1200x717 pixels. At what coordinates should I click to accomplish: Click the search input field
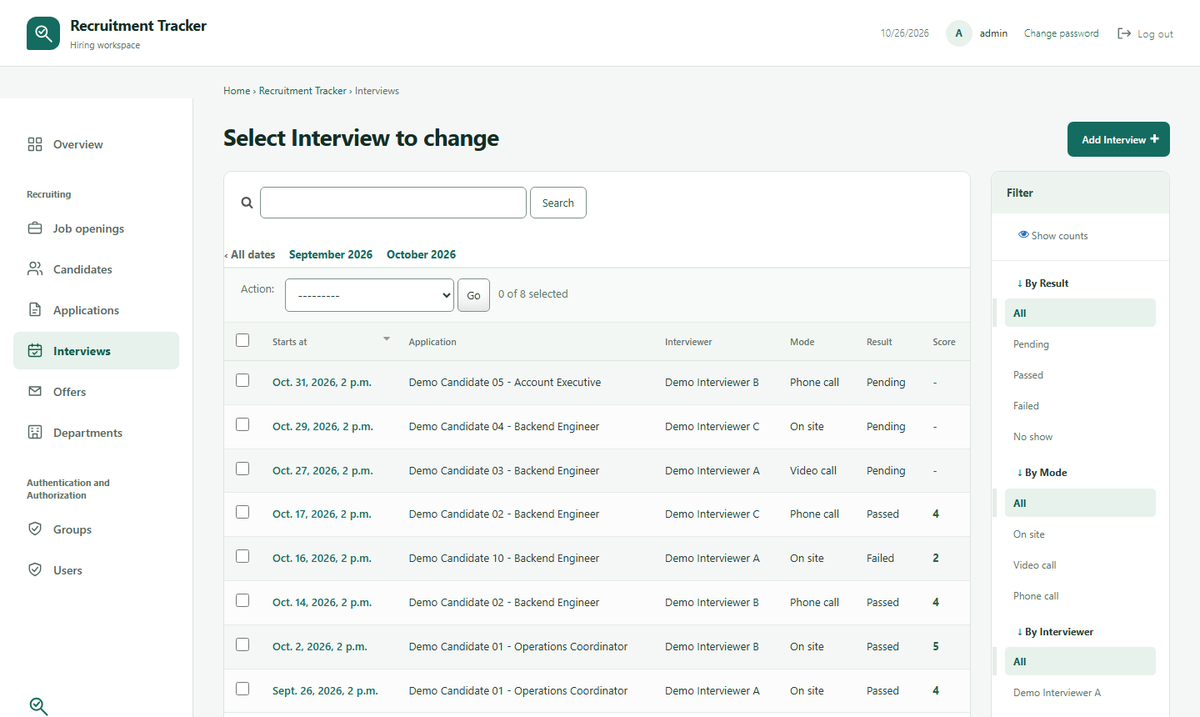click(393, 202)
